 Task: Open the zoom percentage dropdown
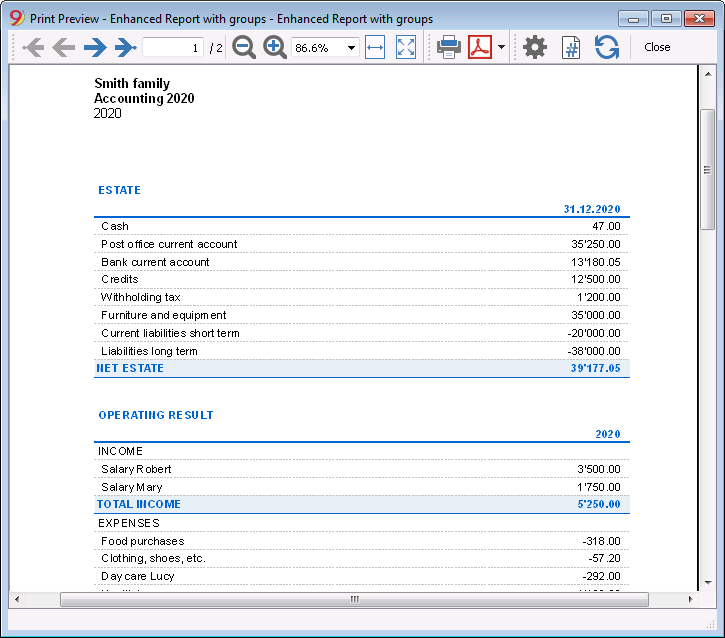pyautogui.click(x=351, y=48)
